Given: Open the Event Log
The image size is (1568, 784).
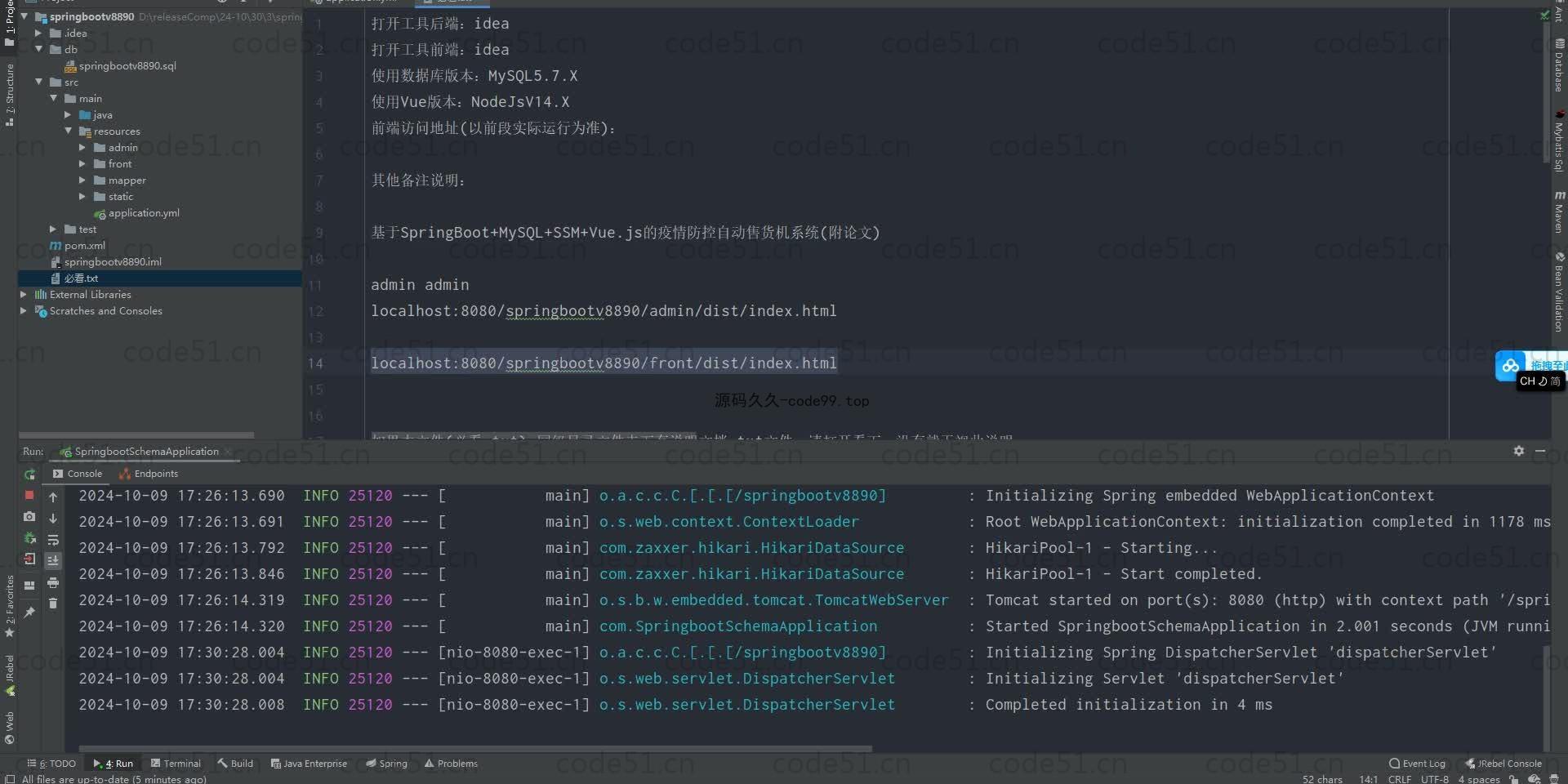Looking at the screenshot, I should tap(1417, 764).
